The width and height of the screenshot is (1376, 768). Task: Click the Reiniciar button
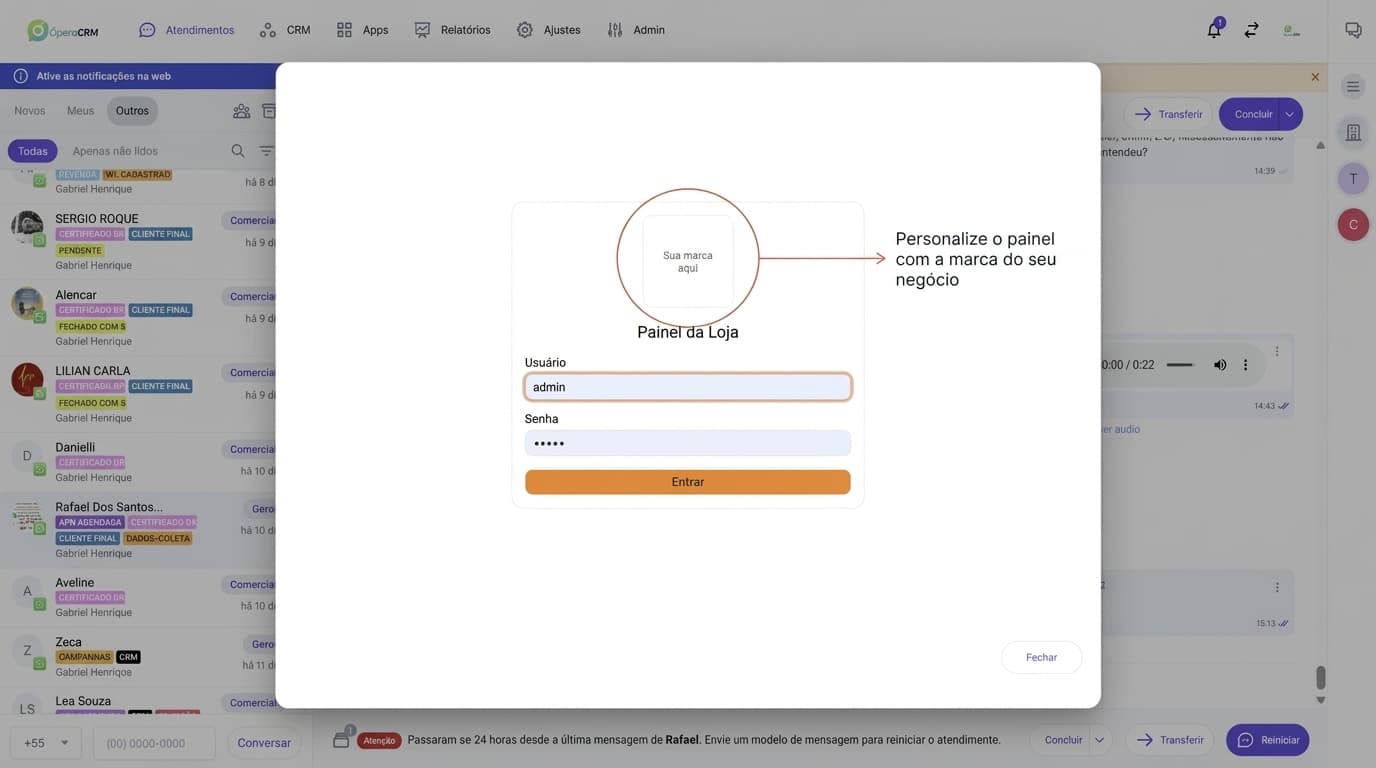point(1268,740)
